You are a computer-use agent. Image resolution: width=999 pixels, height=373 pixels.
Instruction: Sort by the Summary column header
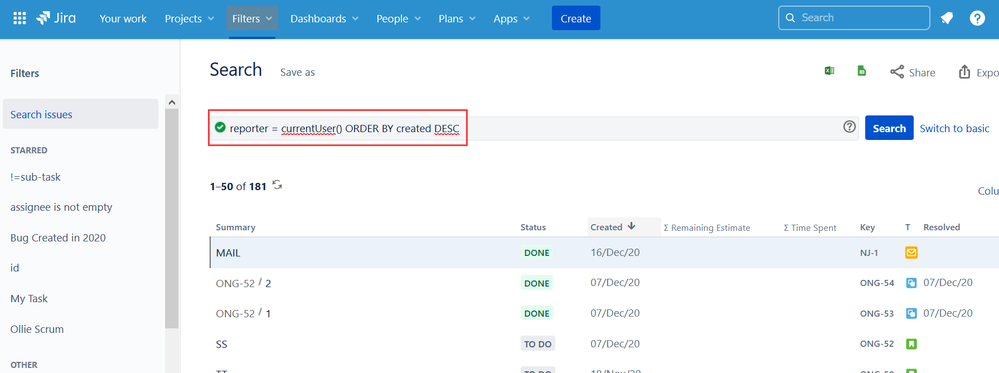235,228
